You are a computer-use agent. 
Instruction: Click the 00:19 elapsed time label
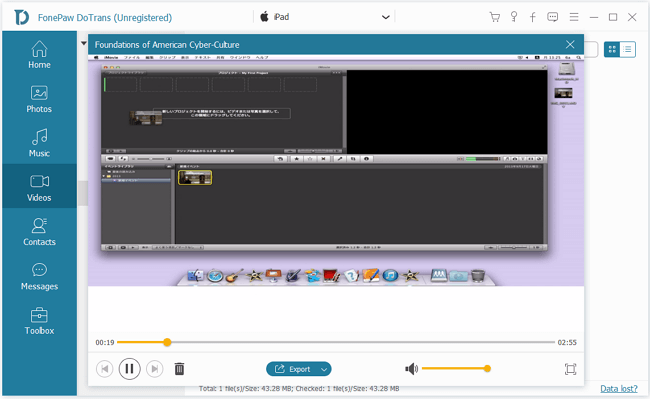[x=105, y=343]
